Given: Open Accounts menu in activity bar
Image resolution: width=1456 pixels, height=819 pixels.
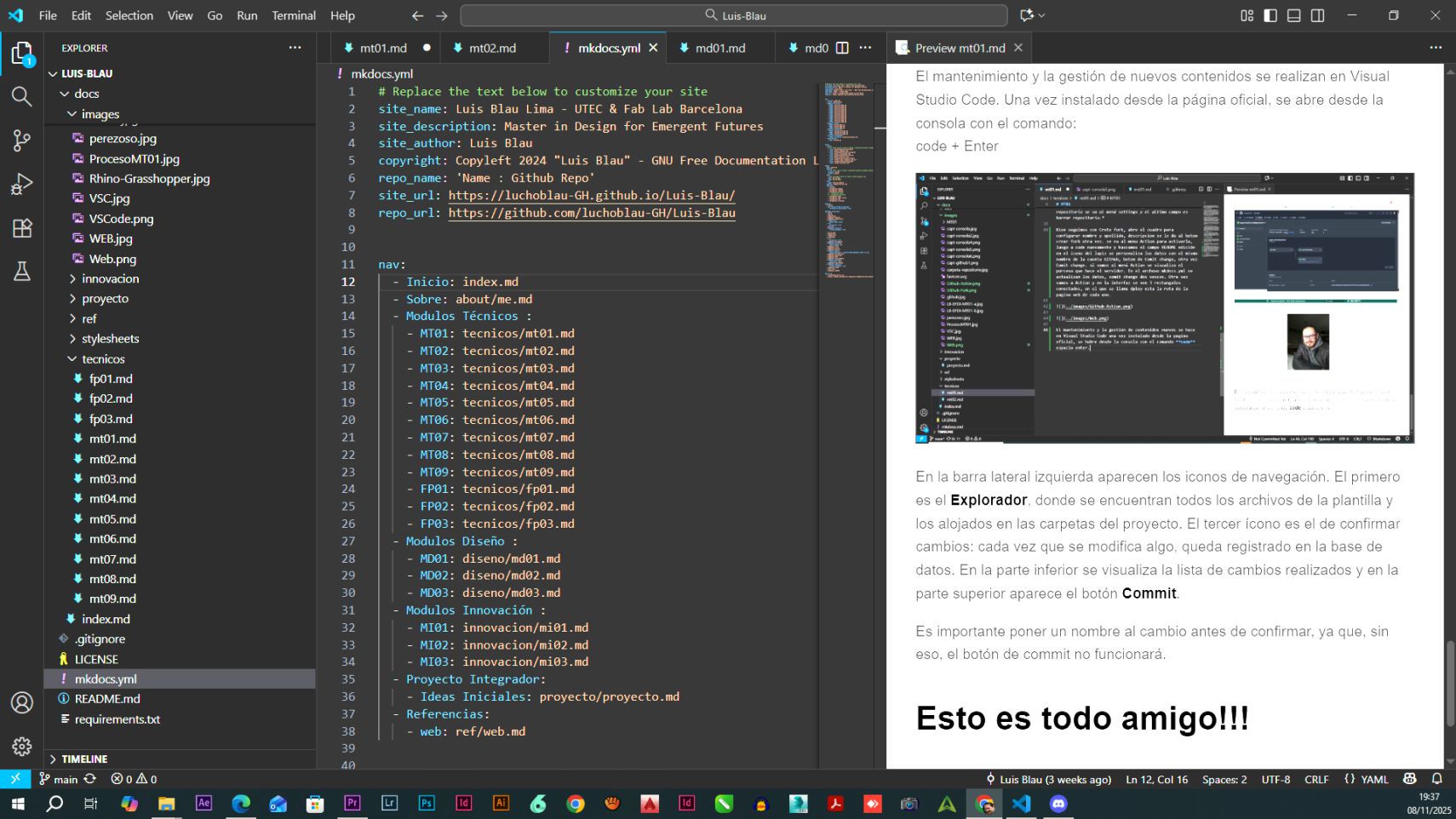Looking at the screenshot, I should pos(21,702).
